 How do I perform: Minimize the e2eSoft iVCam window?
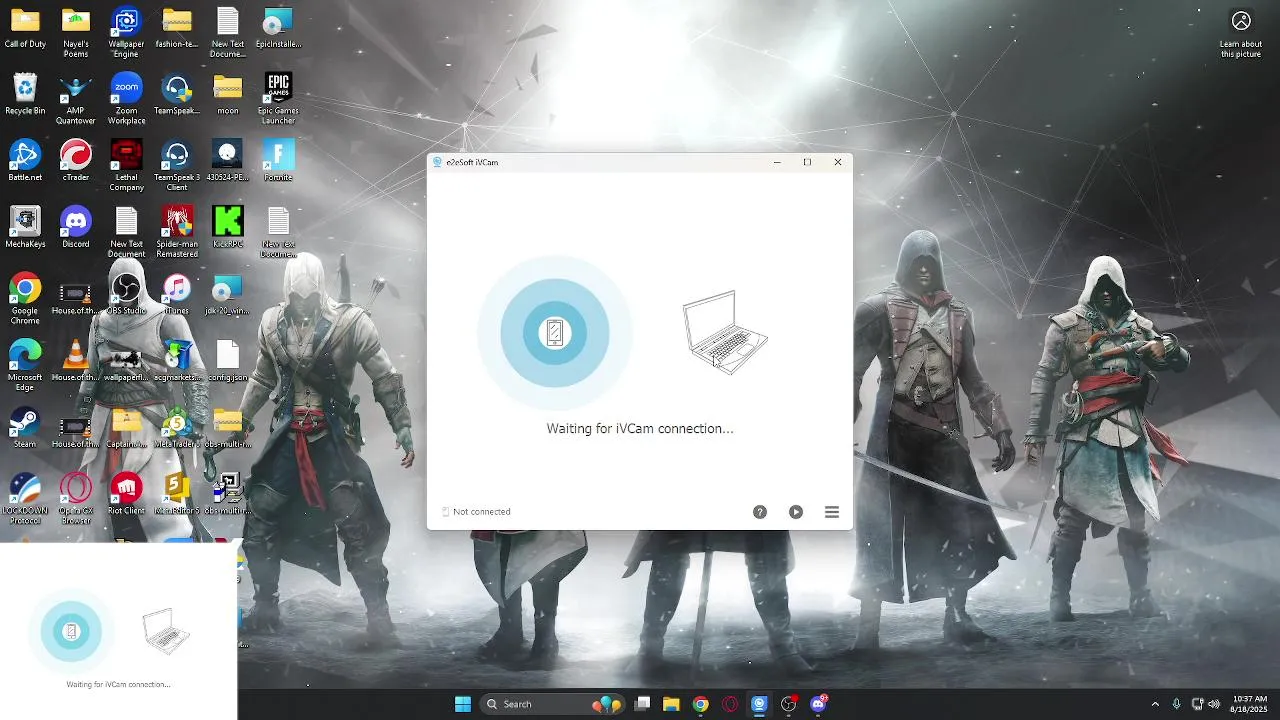click(777, 162)
